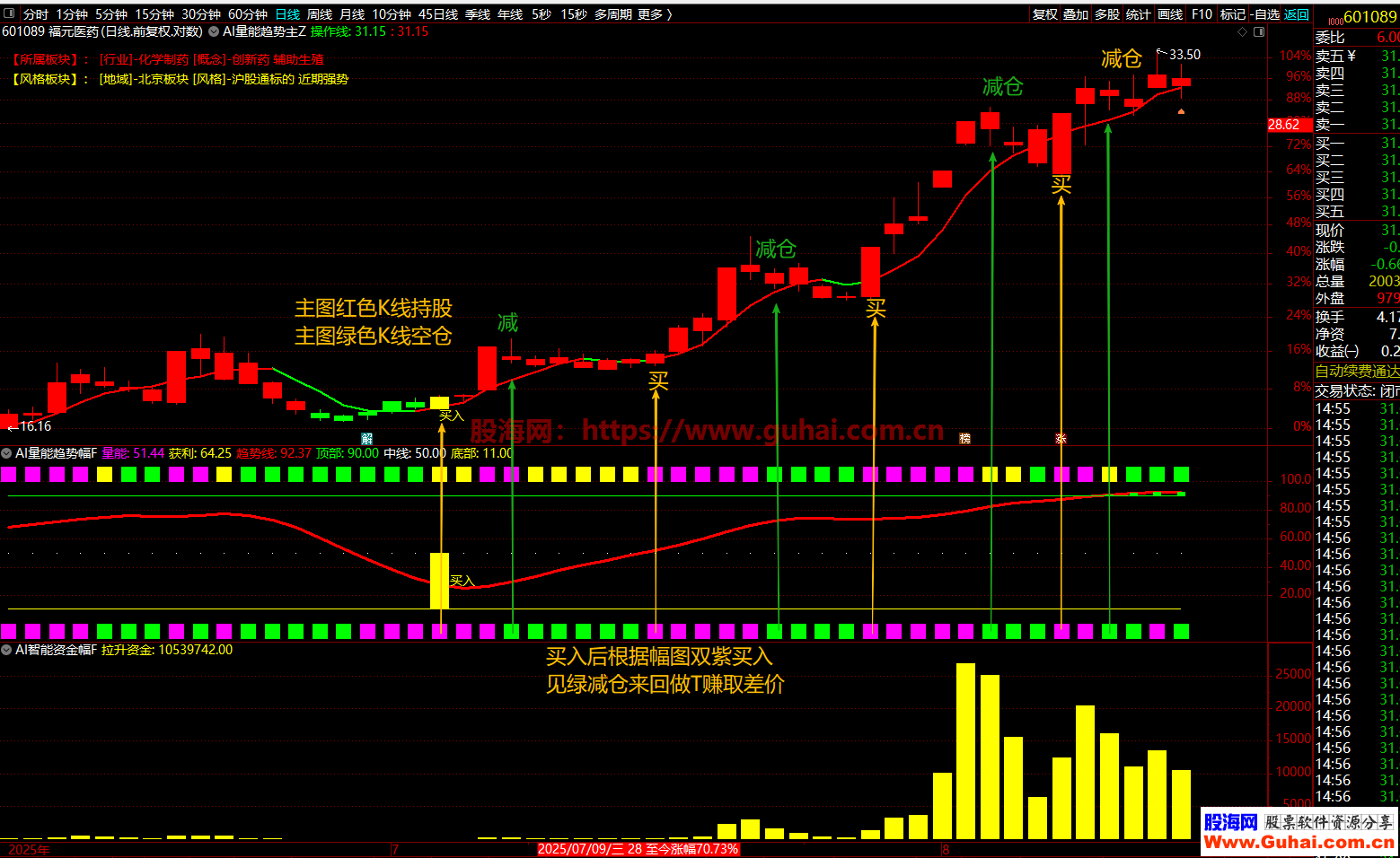Switch to 季线 quarterly chart
This screenshot has width=1400, height=858.
[x=478, y=14]
